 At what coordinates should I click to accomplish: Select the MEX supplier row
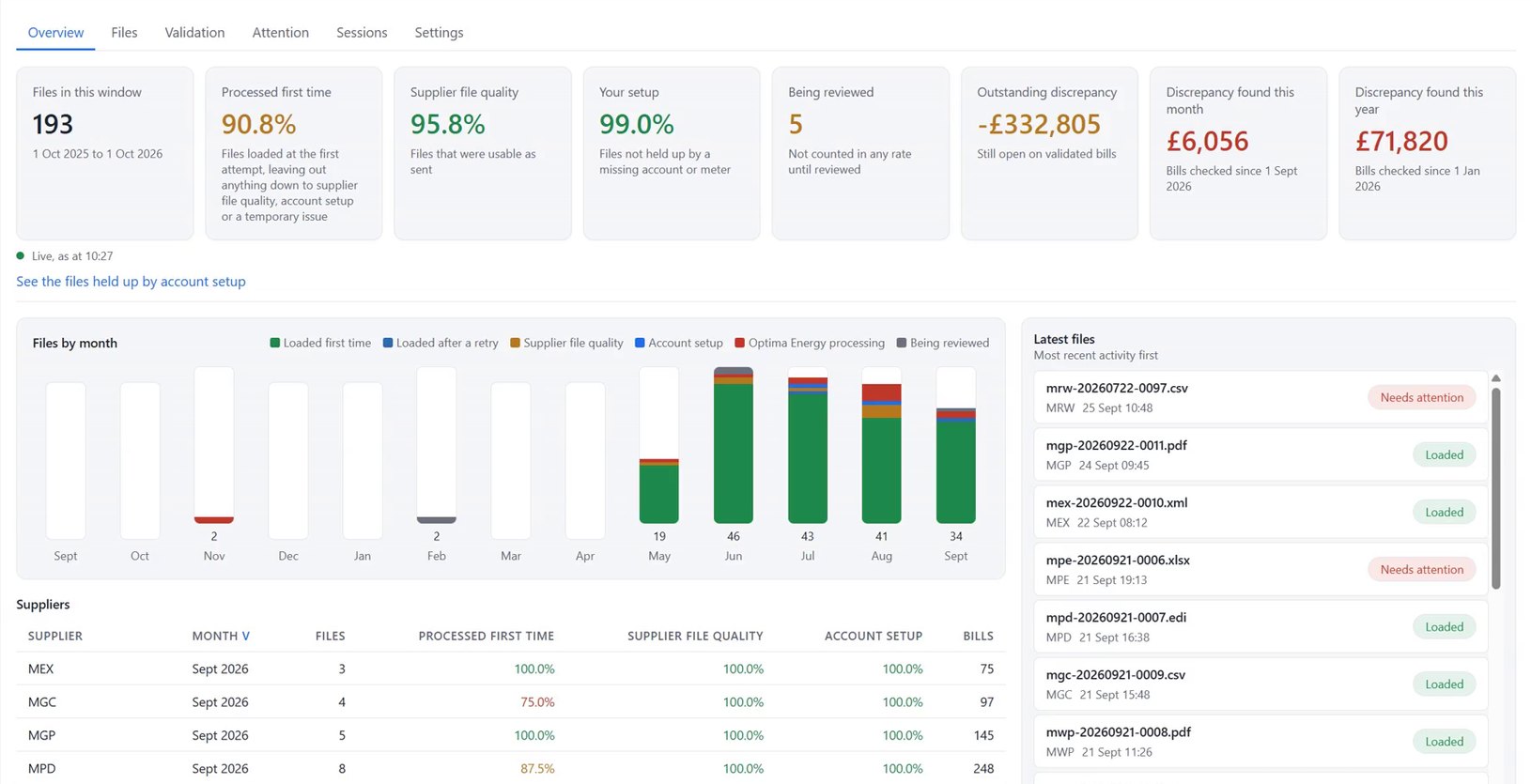pyautogui.click(x=510, y=669)
